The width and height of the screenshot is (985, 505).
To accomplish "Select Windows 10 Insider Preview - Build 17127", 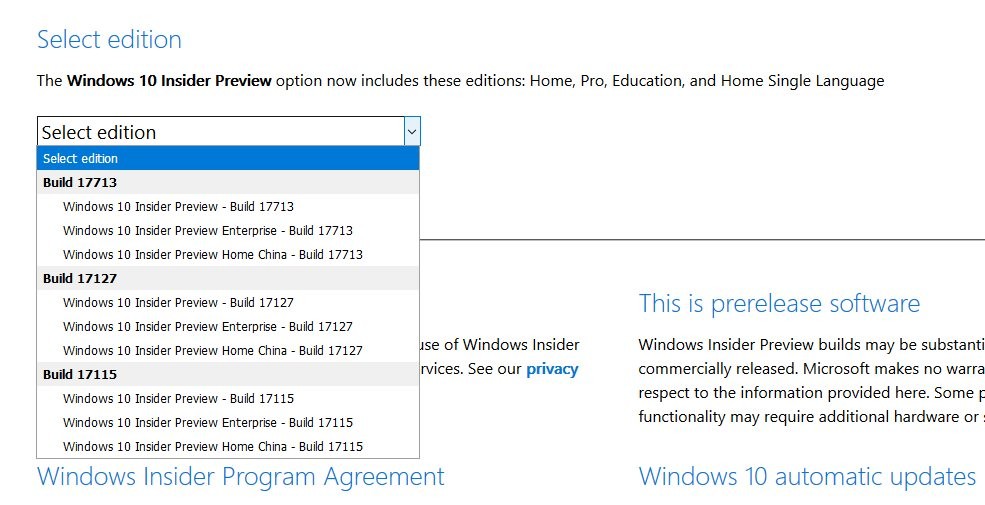I will coord(178,302).
